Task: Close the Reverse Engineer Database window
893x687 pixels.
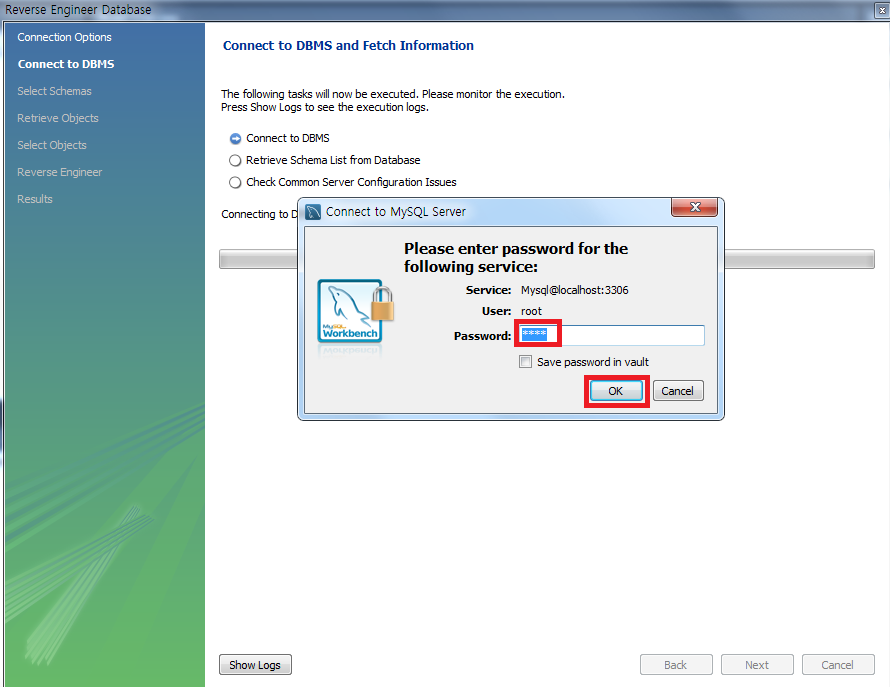Action: 882,10
